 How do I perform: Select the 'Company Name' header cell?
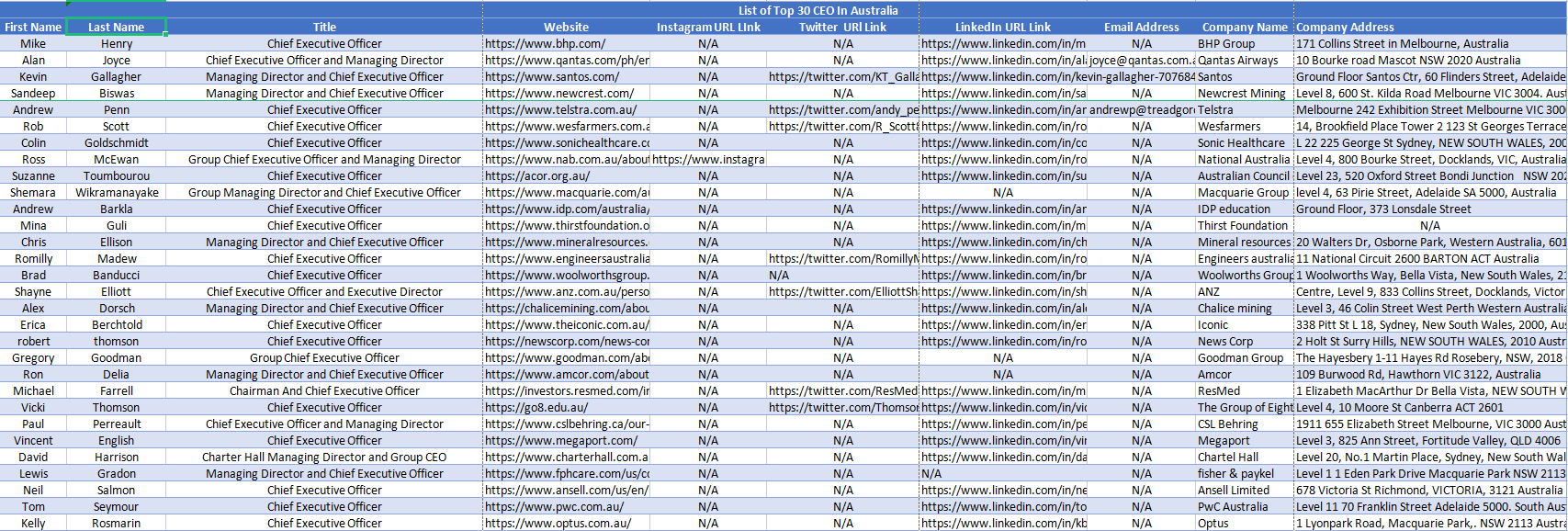tap(1245, 27)
